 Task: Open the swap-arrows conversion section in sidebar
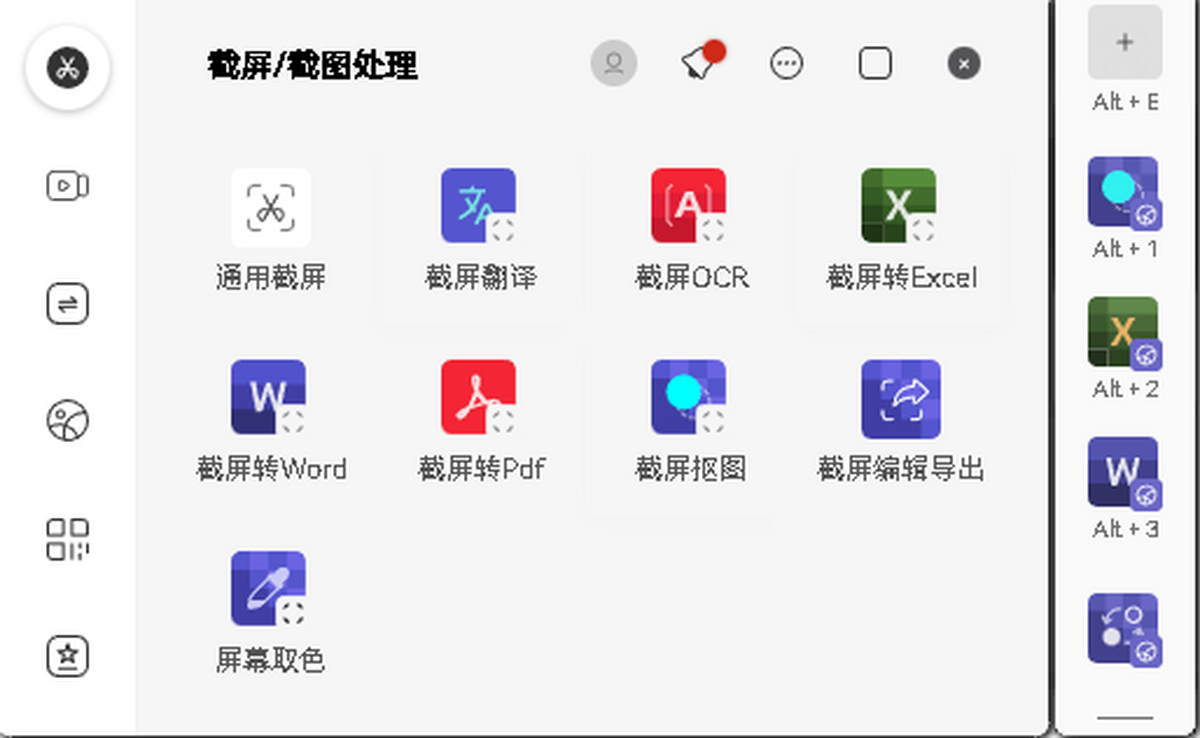[68, 304]
